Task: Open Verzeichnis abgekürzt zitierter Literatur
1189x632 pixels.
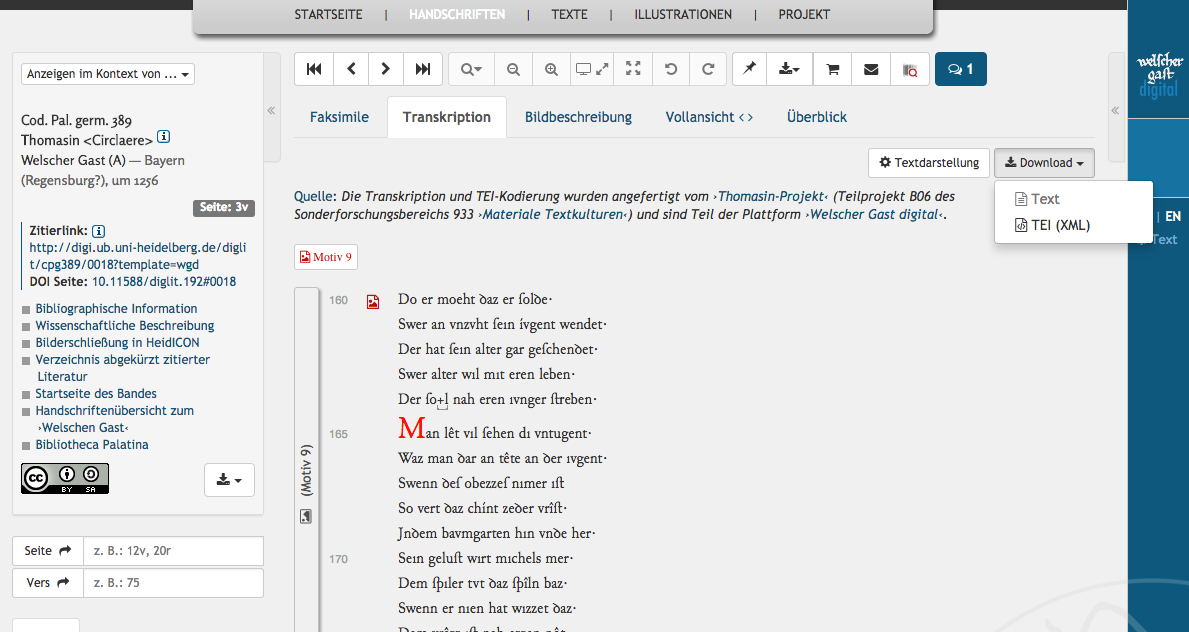Action: [123, 368]
